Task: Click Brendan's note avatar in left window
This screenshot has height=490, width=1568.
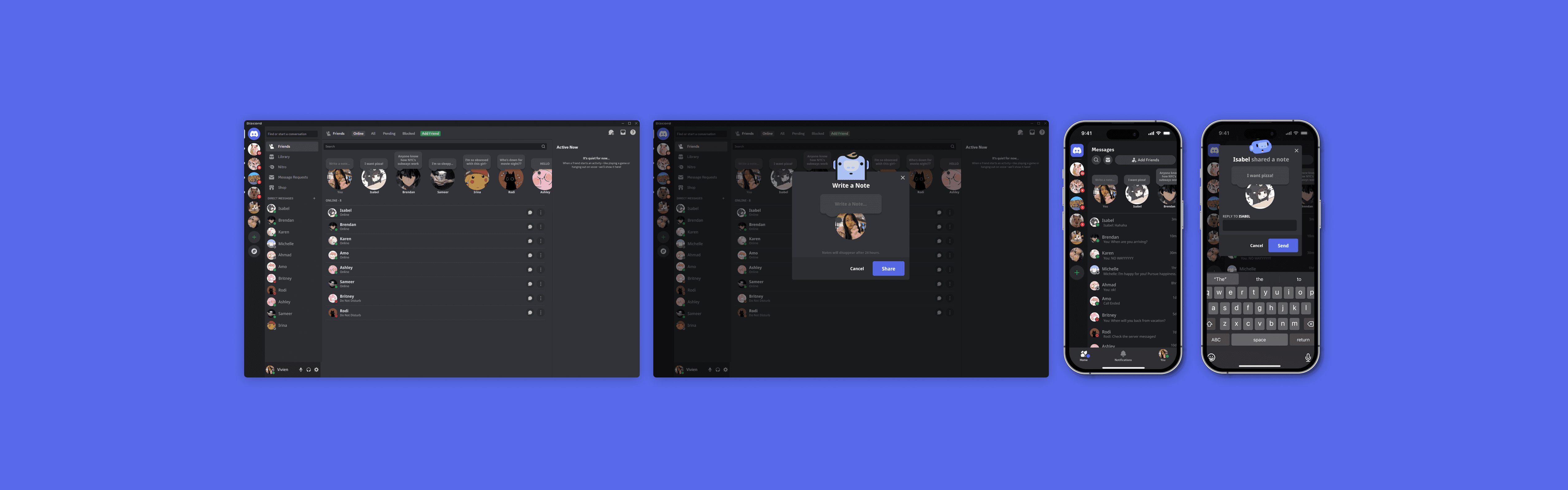Action: [409, 178]
